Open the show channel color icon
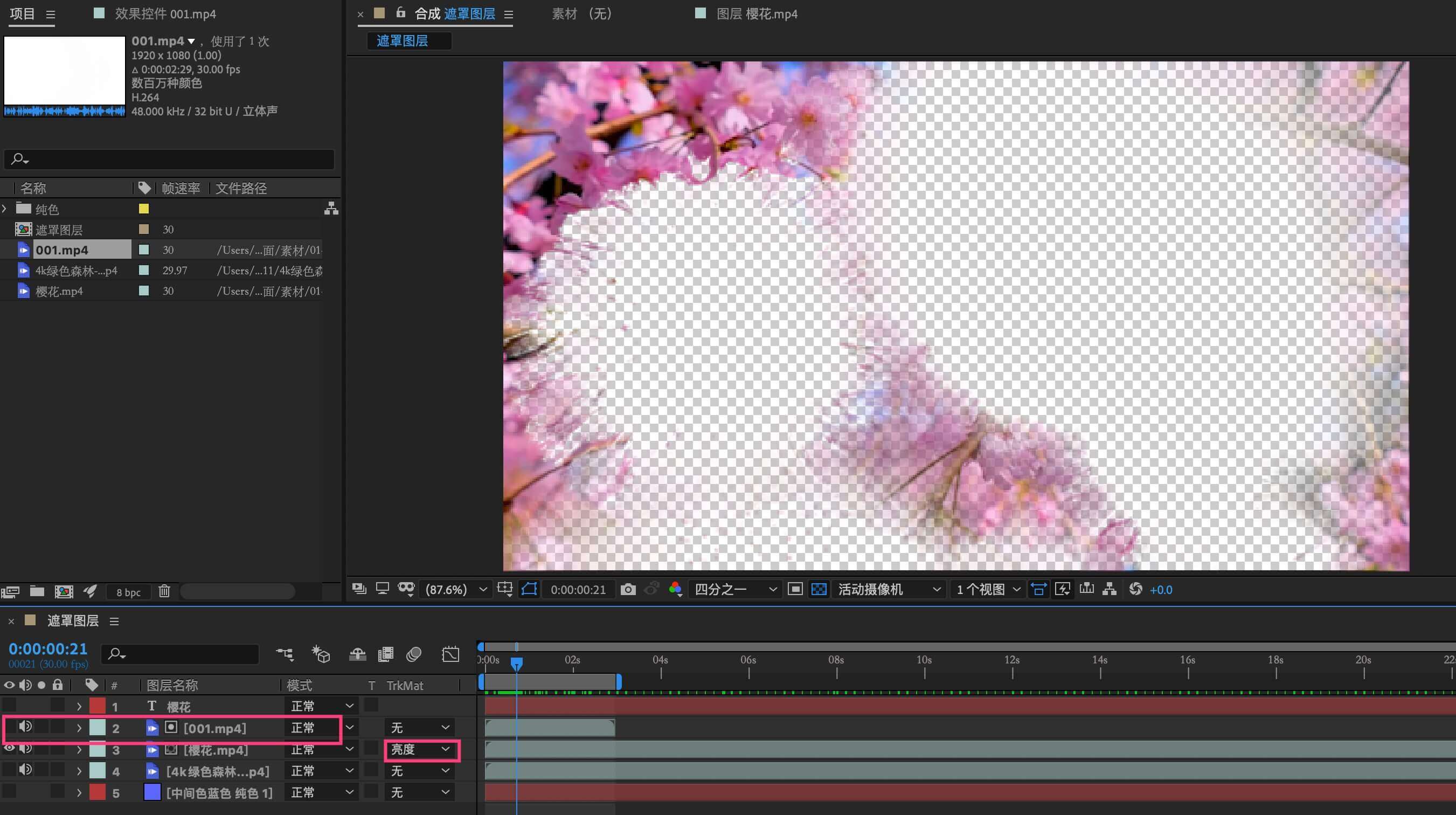This screenshot has width=1456, height=815. 675,589
